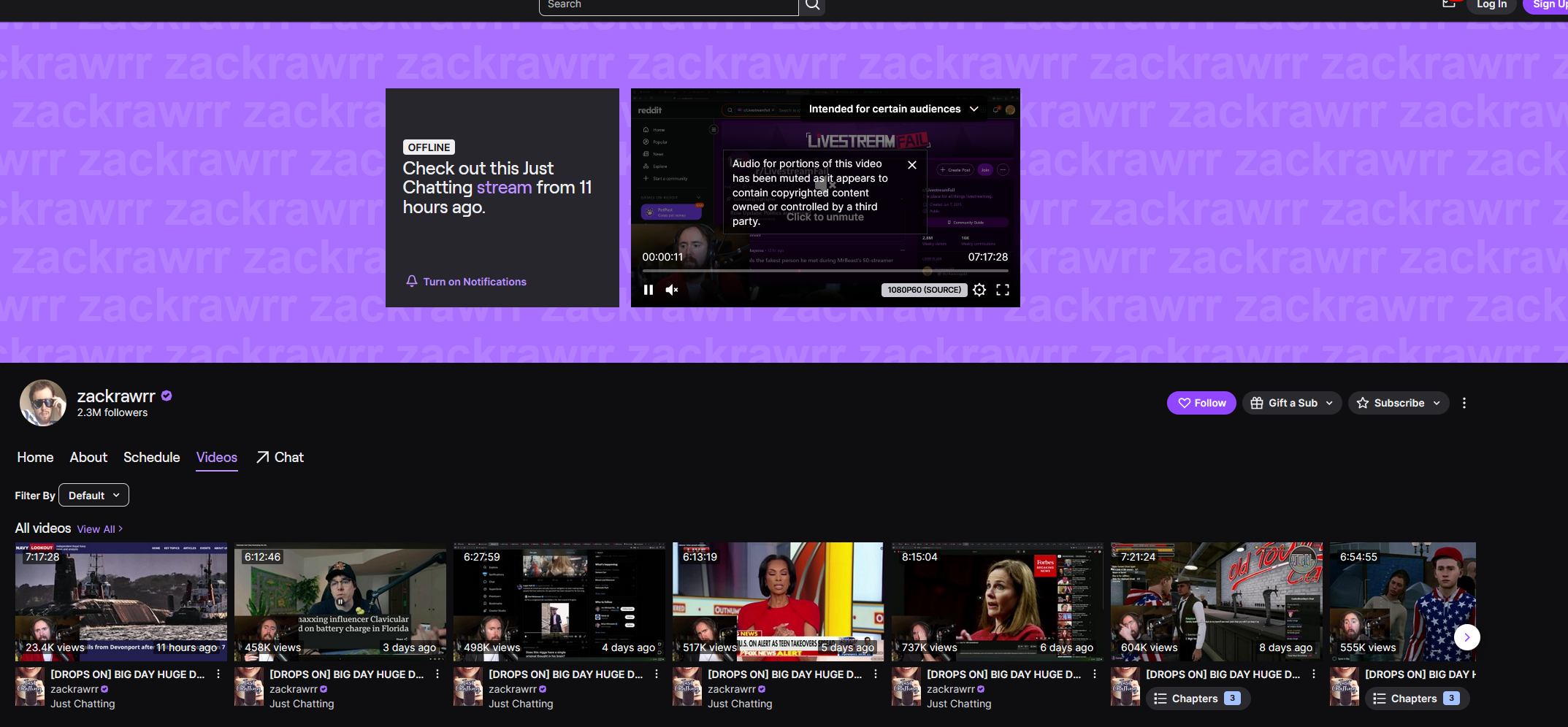Open options for the 3 days ago video
The image size is (1568, 727).
coord(437,674)
